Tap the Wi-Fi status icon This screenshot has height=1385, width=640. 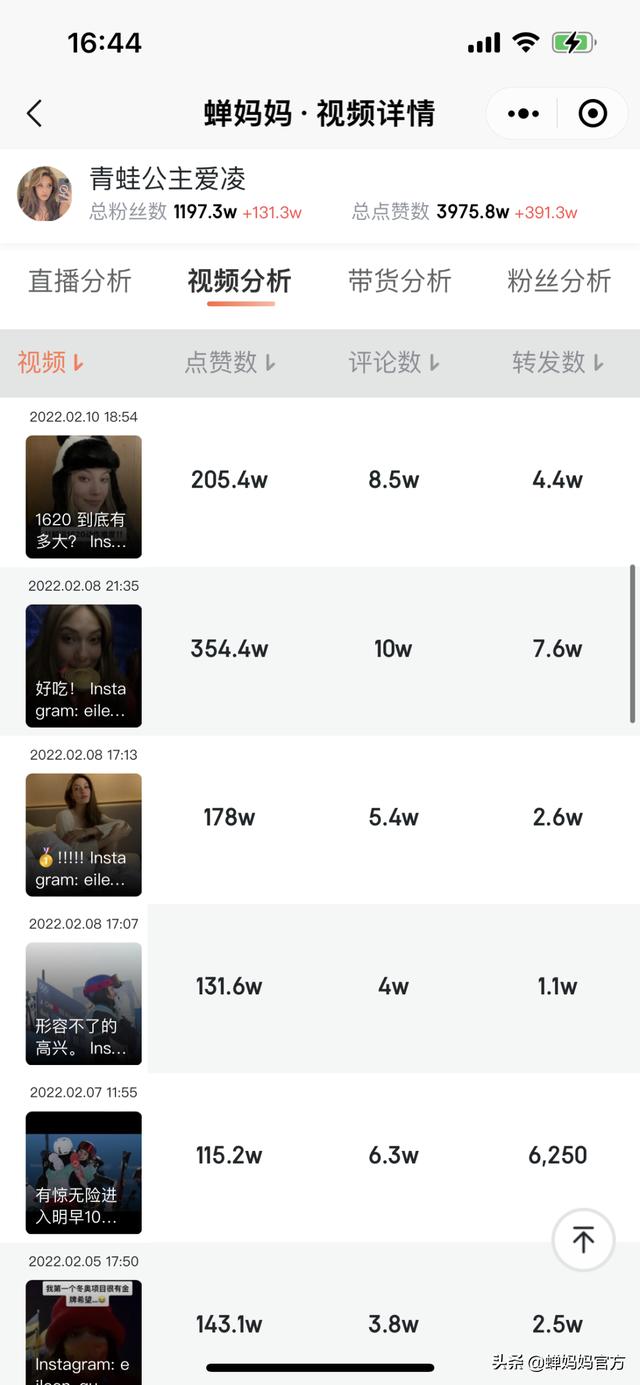[x=525, y=43]
